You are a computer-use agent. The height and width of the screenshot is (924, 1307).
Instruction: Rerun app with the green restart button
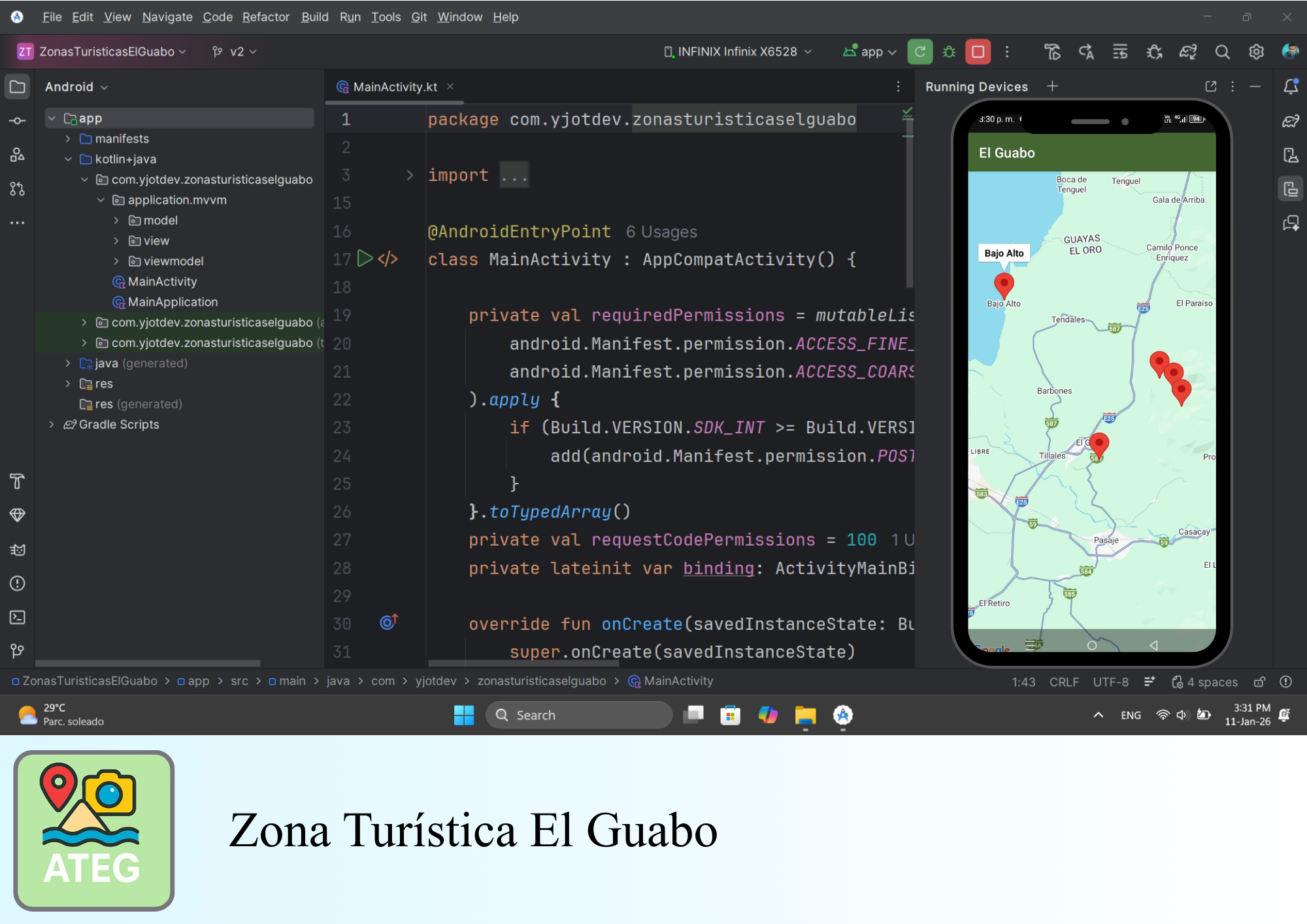[x=919, y=52]
